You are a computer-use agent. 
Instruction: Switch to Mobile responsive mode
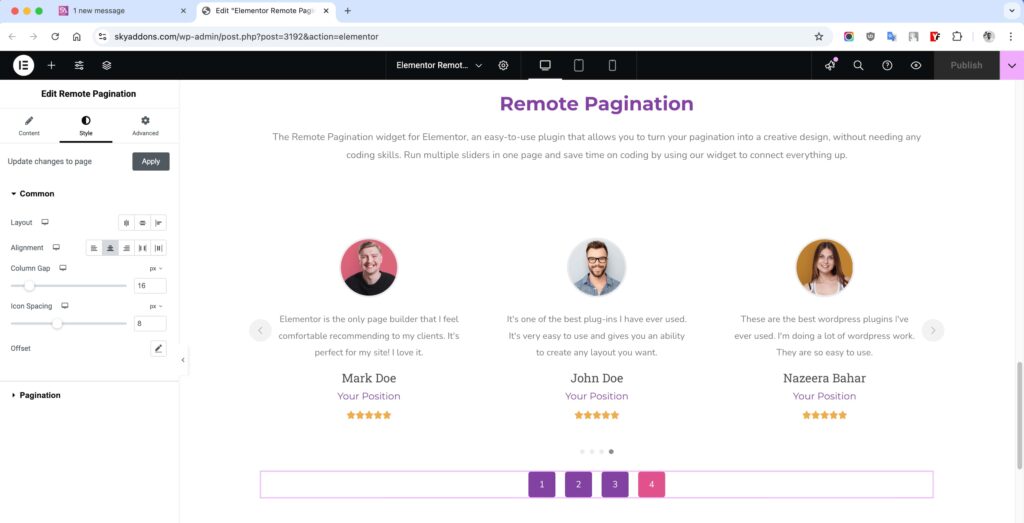click(612, 65)
